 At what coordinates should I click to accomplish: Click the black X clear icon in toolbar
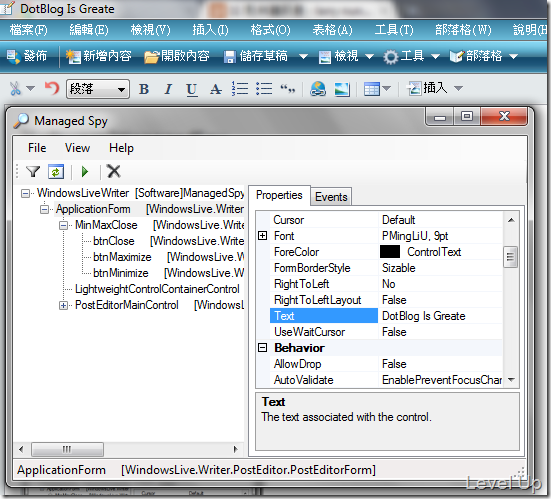coord(114,171)
